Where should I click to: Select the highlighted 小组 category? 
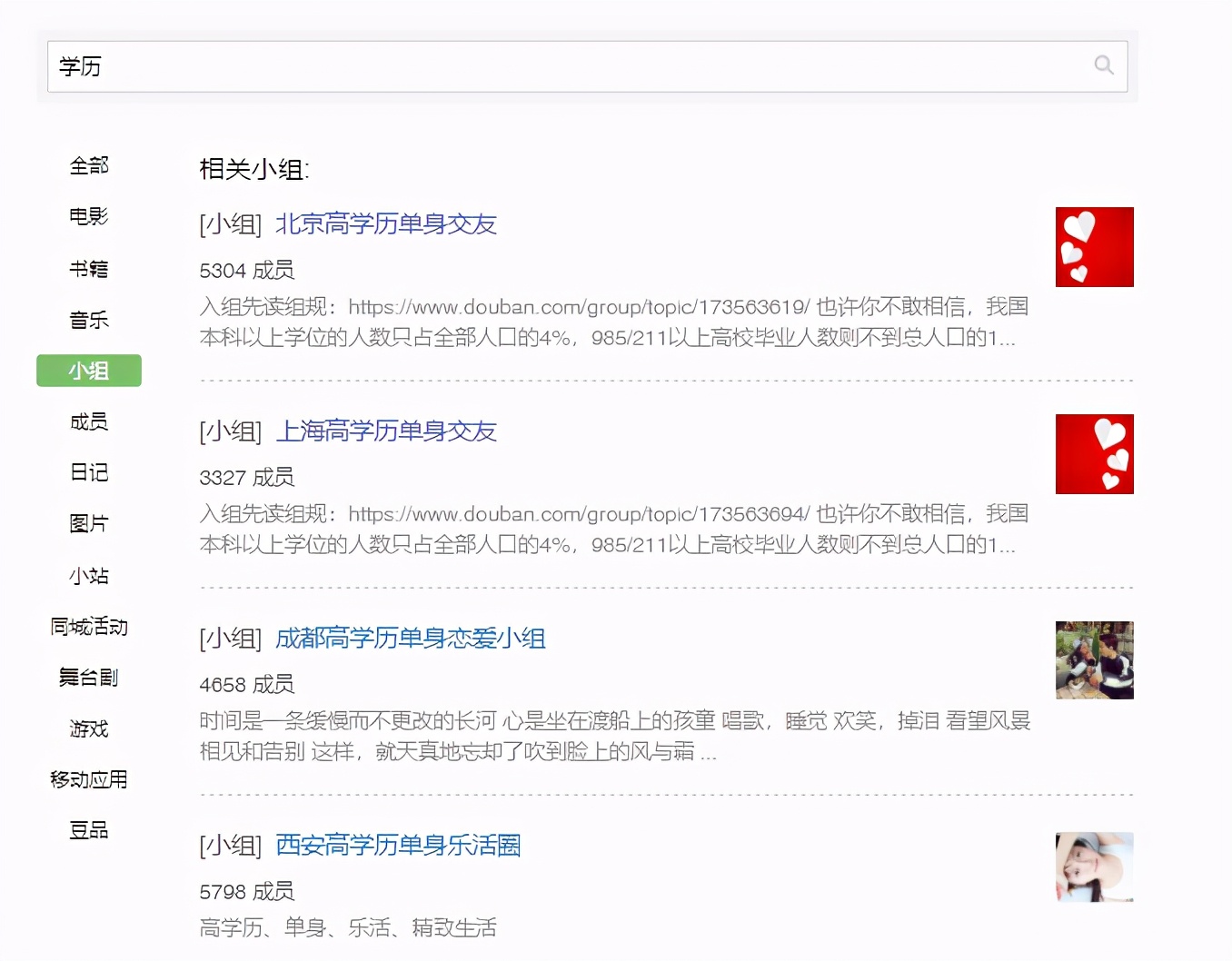tap(89, 371)
